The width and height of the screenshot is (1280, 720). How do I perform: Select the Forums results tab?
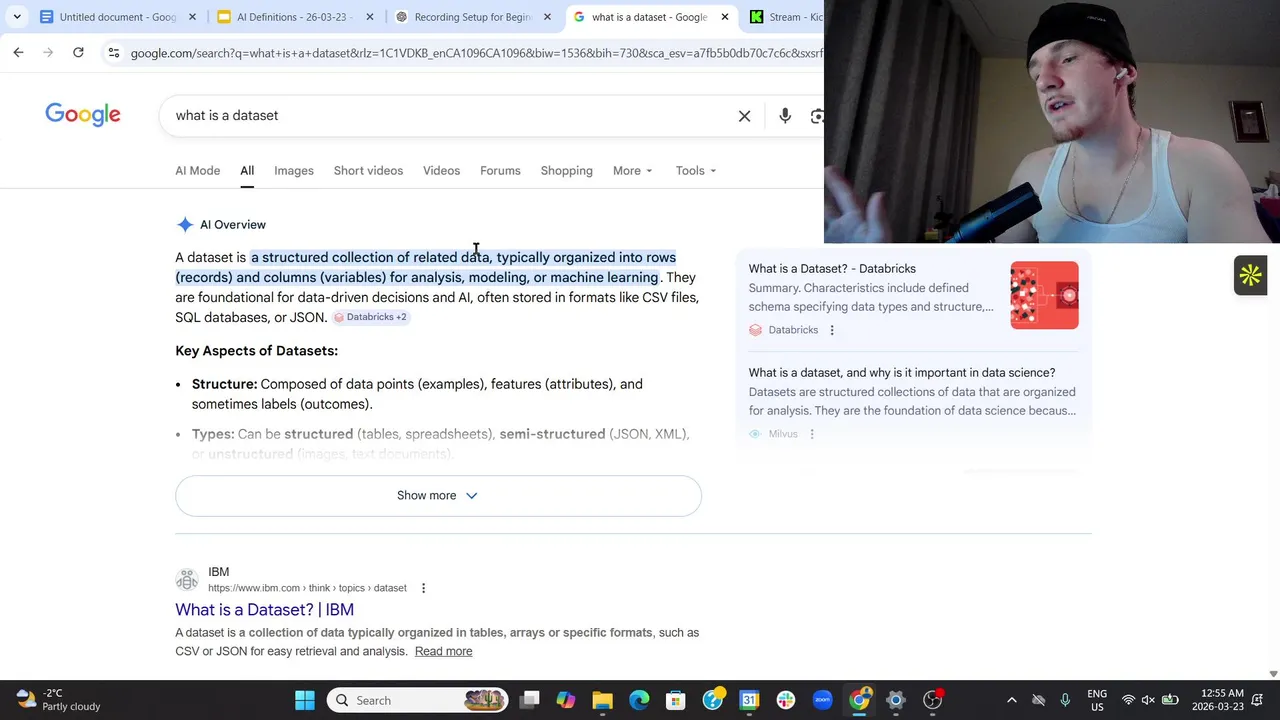click(500, 170)
